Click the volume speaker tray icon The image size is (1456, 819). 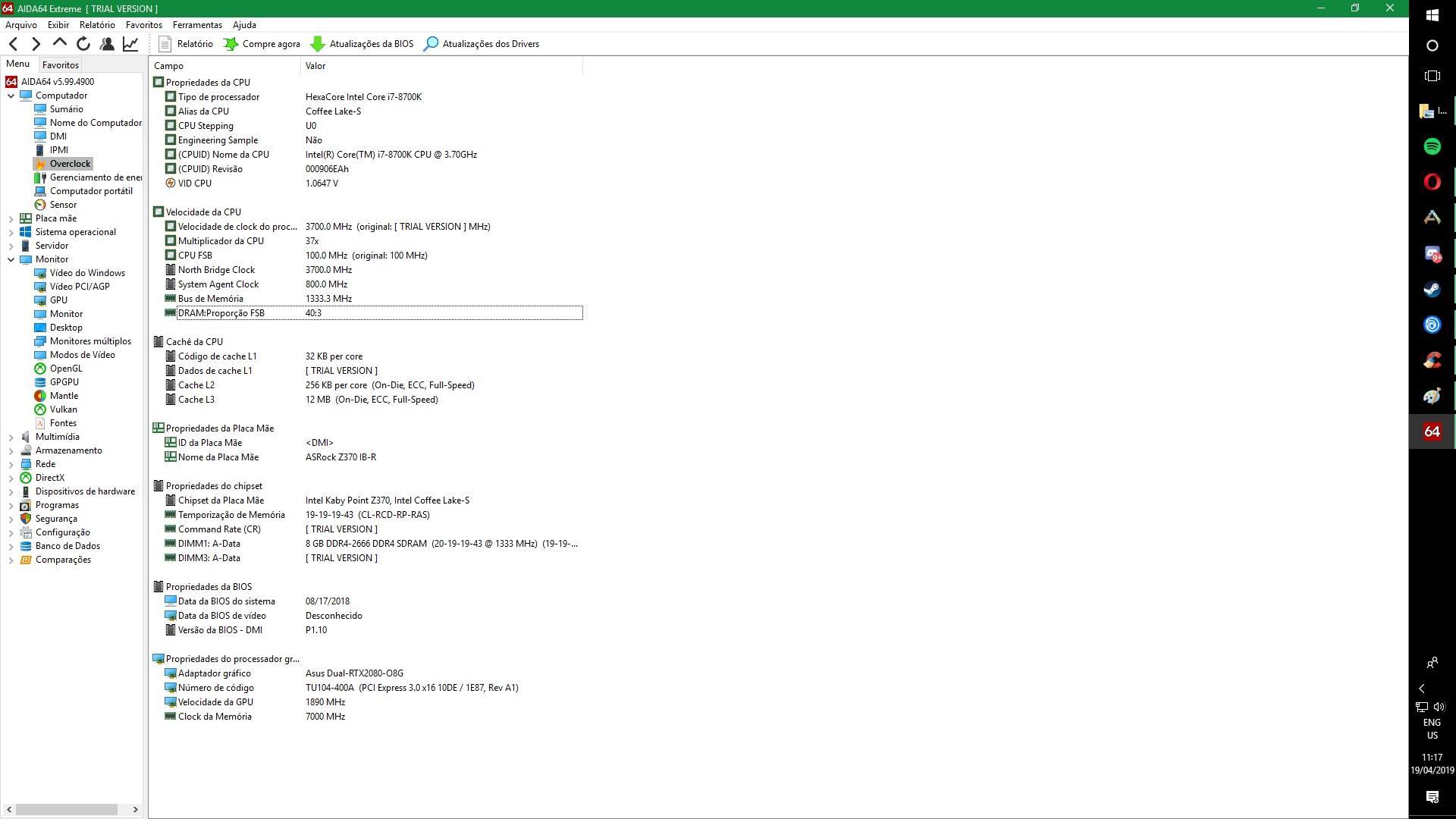[1439, 707]
